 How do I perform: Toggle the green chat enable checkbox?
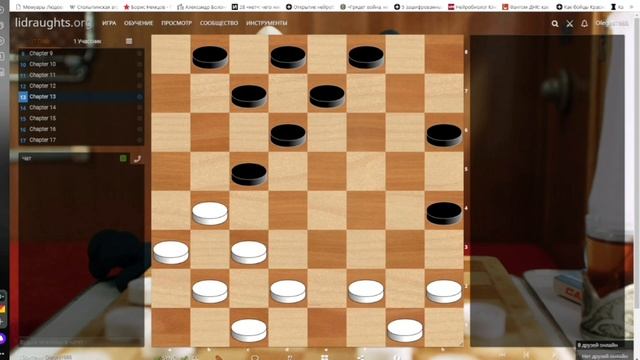[x=123, y=158]
